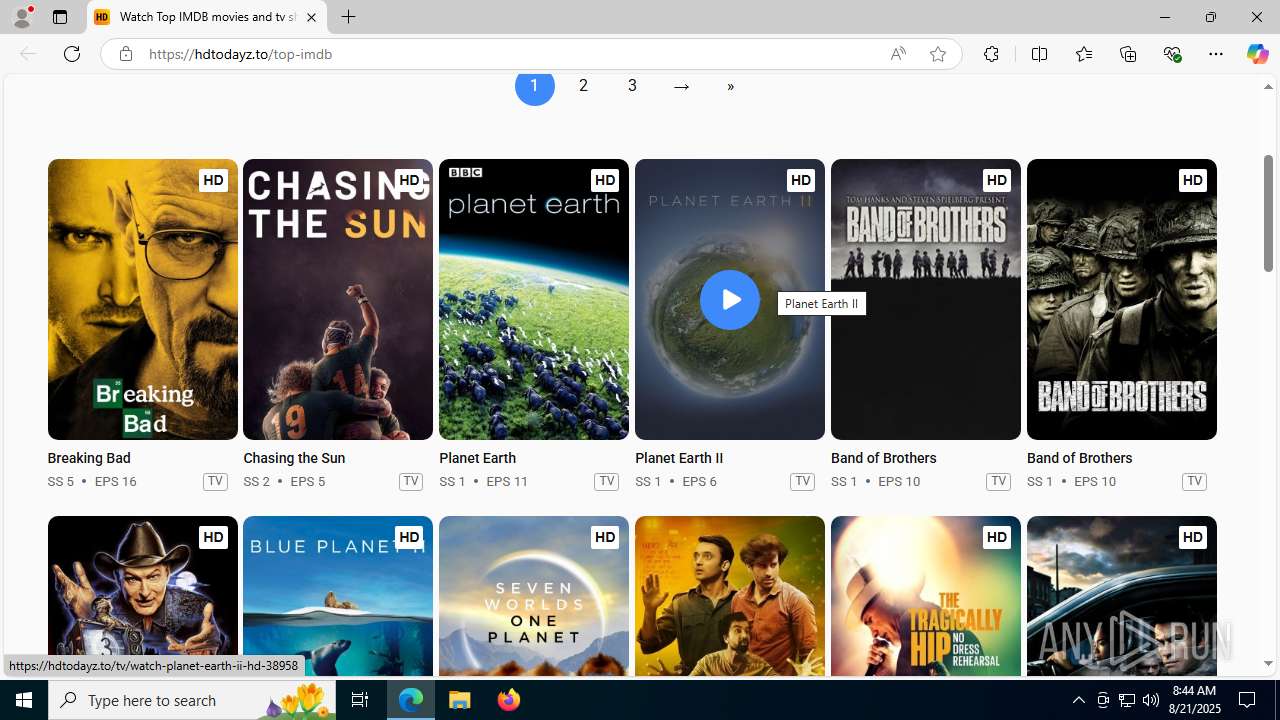Open Task View on the taskbar

point(360,700)
